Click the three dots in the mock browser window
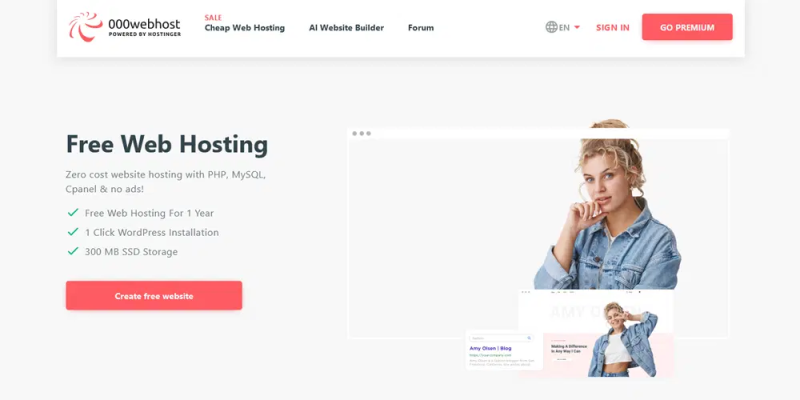 [362, 134]
